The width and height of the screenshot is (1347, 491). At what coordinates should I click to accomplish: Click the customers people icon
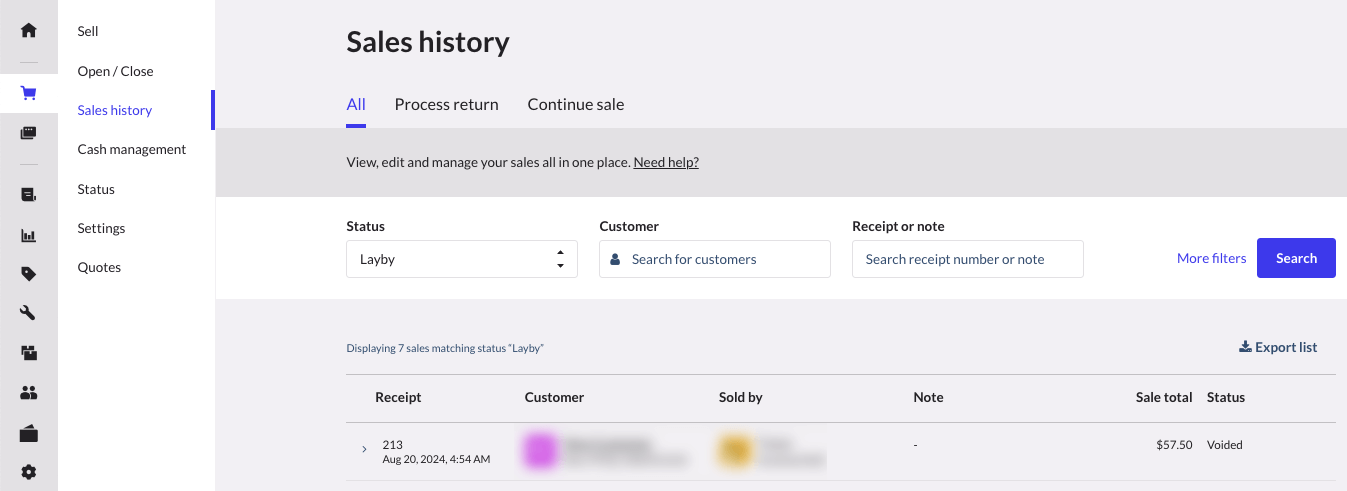click(x=28, y=393)
